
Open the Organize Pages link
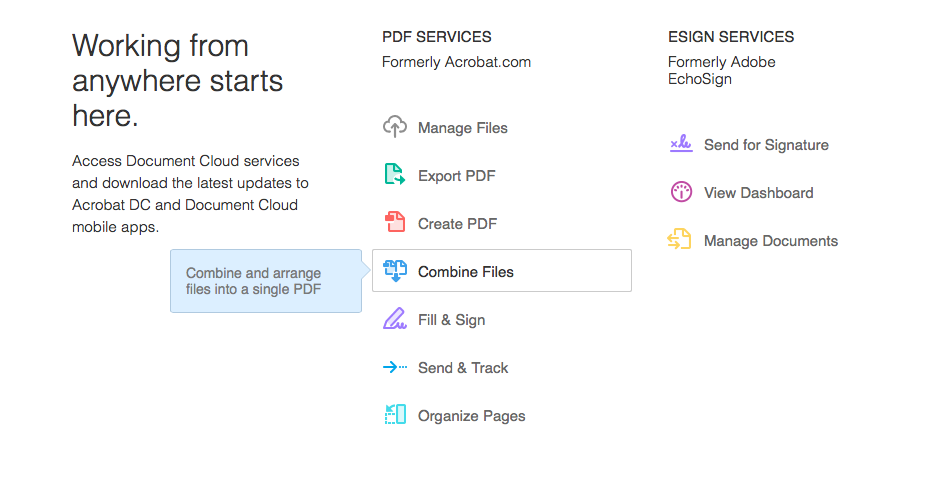click(472, 416)
